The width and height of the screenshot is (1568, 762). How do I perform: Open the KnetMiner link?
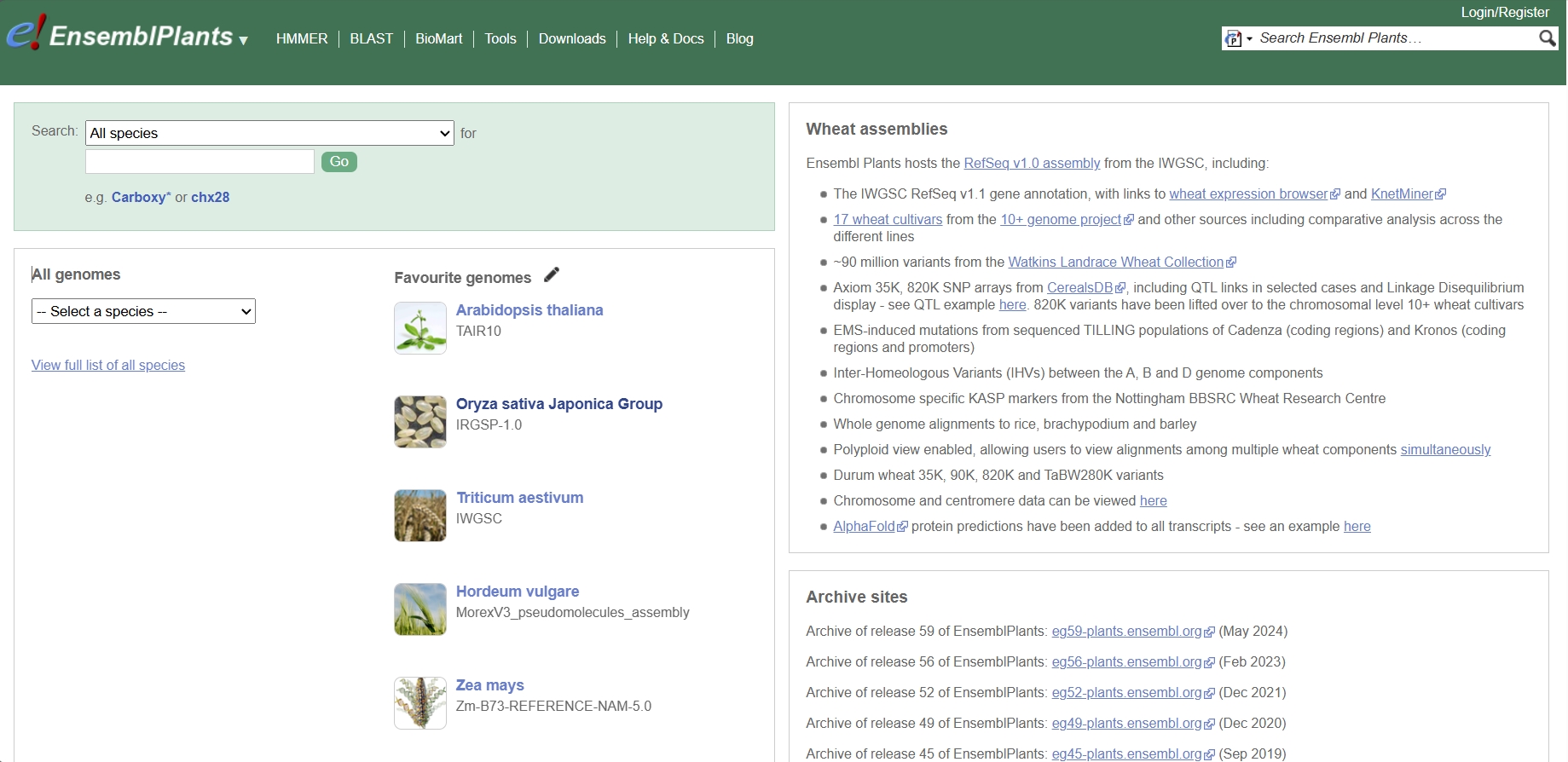coord(1402,193)
